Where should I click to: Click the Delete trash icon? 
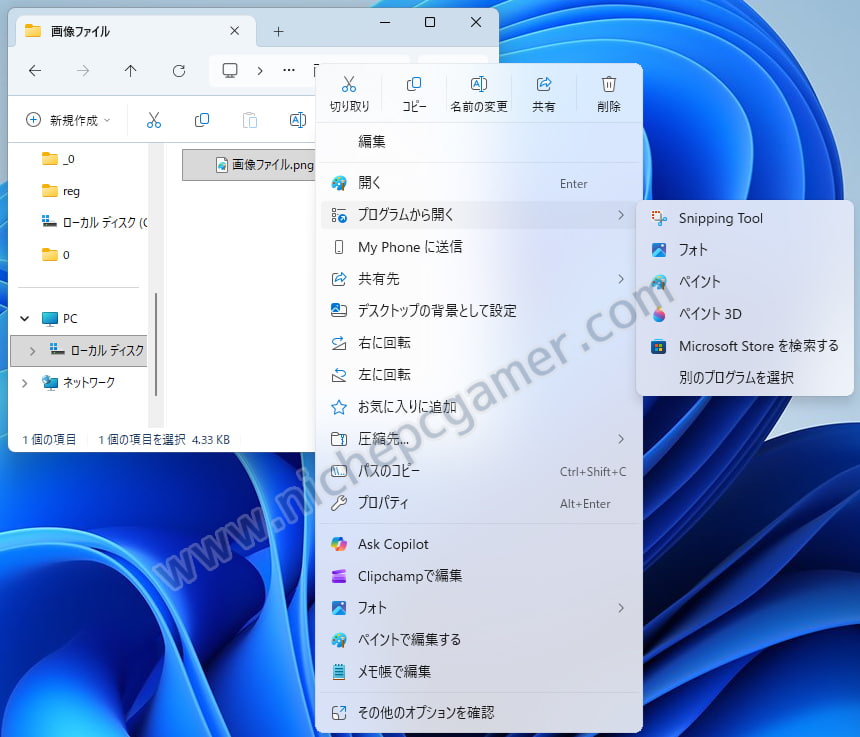[x=609, y=83]
